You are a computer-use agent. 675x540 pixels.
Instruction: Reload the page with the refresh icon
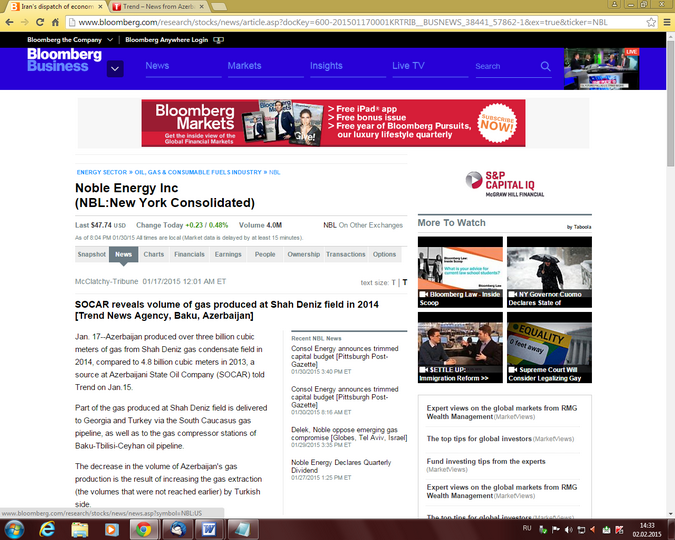click(x=40, y=22)
